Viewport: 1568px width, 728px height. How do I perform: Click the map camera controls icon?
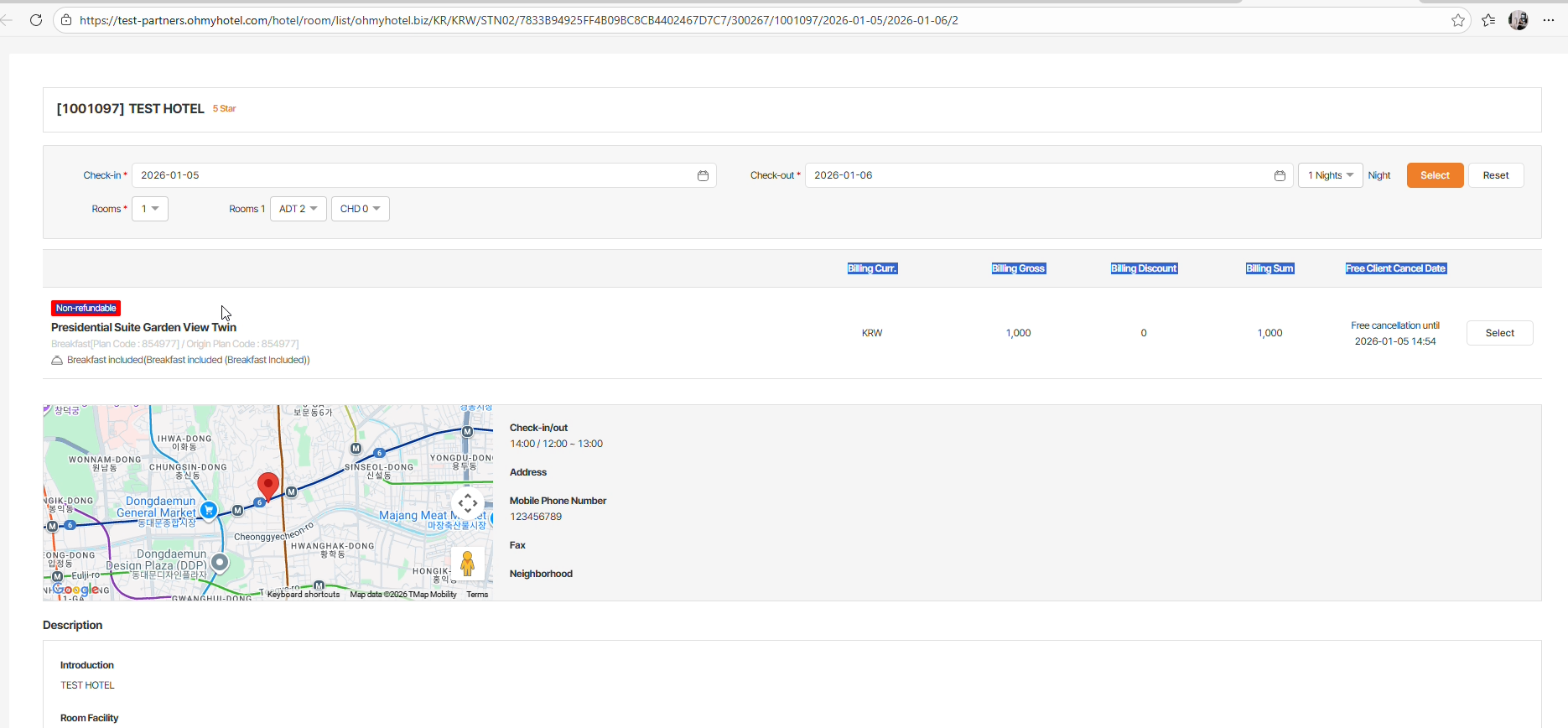[x=468, y=504]
